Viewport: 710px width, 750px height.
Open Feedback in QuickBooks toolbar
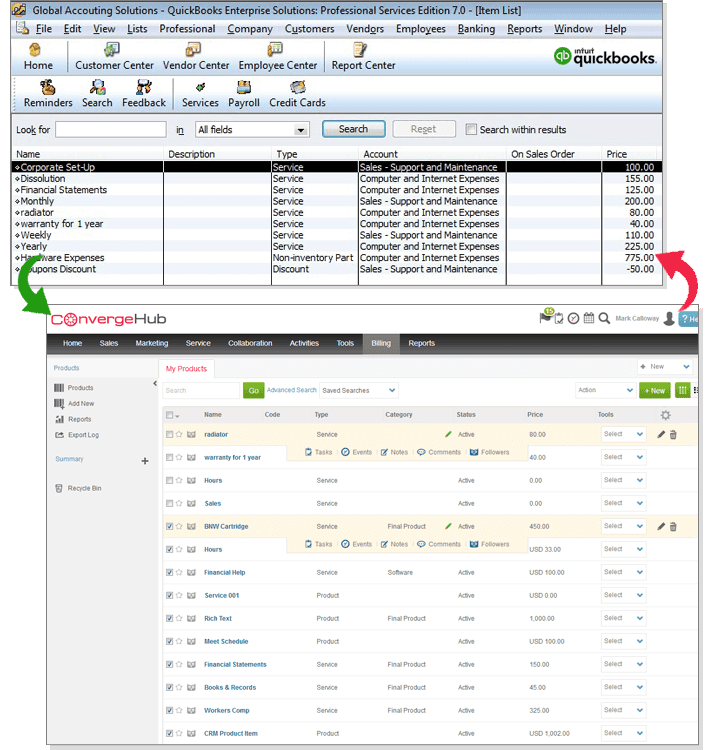coord(144,94)
